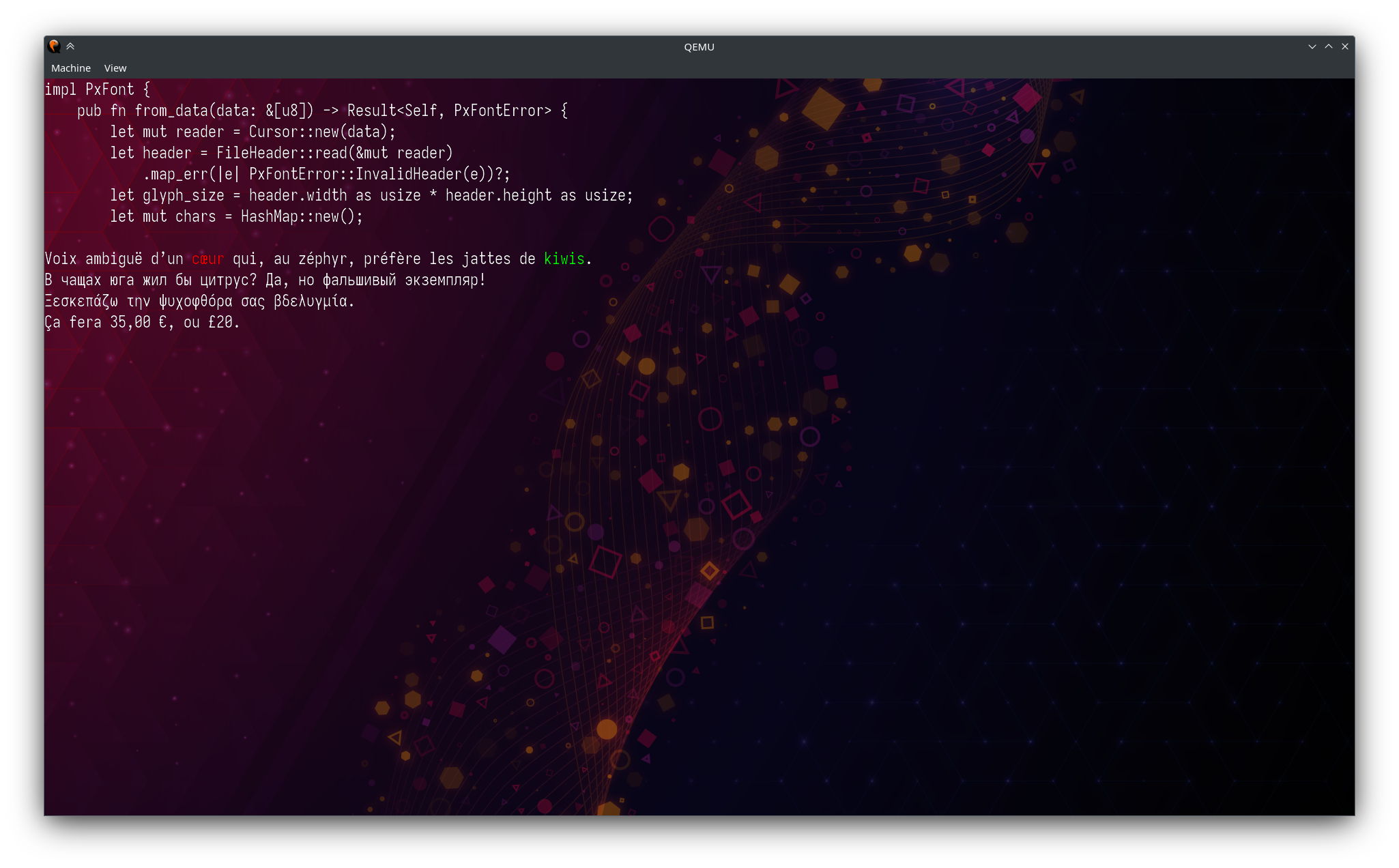Click "Cursor::new(data);" in the code
Screen dimensions: 1399x868
point(322,132)
